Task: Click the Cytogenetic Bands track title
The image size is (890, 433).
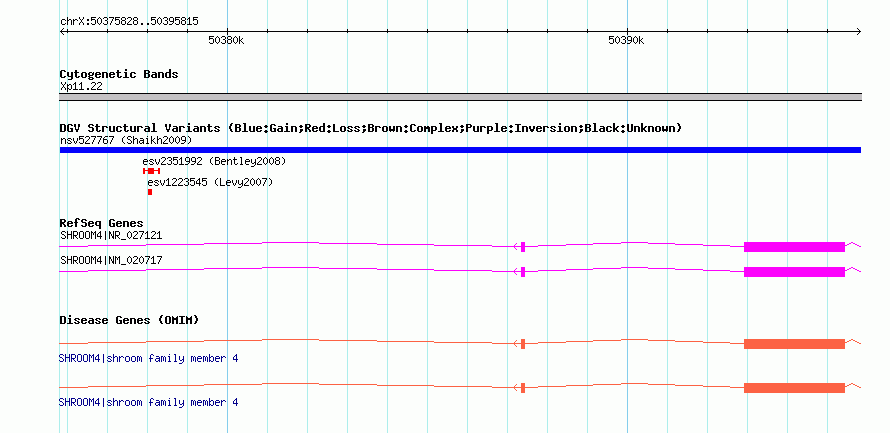Action: coord(119,74)
